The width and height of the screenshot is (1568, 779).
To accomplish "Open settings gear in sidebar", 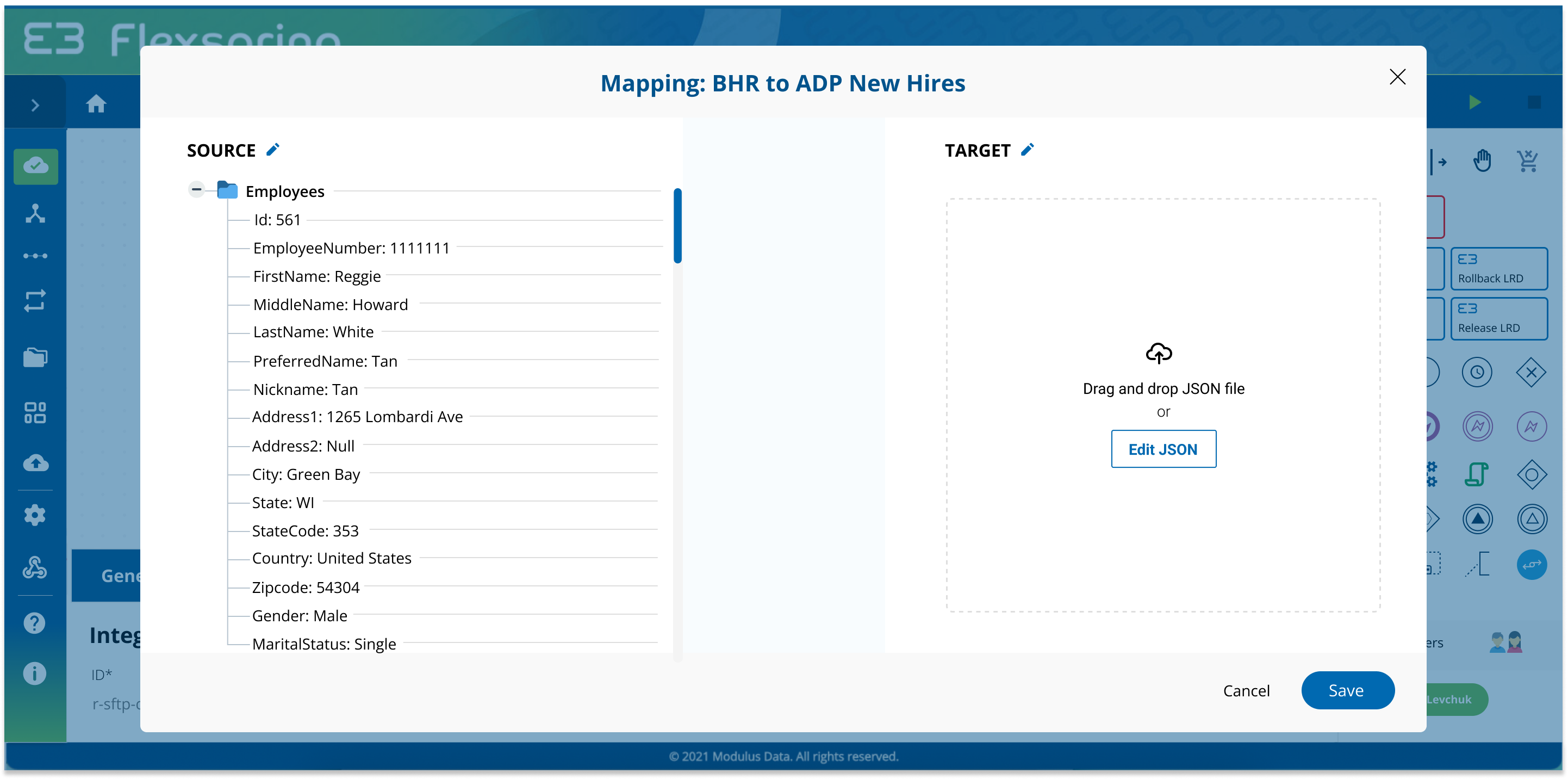I will [x=35, y=515].
